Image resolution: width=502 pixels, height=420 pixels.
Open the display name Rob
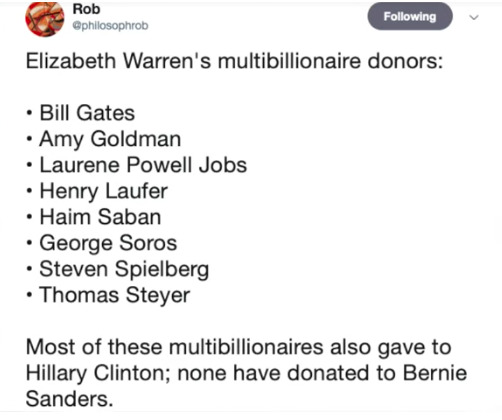(86, 9)
